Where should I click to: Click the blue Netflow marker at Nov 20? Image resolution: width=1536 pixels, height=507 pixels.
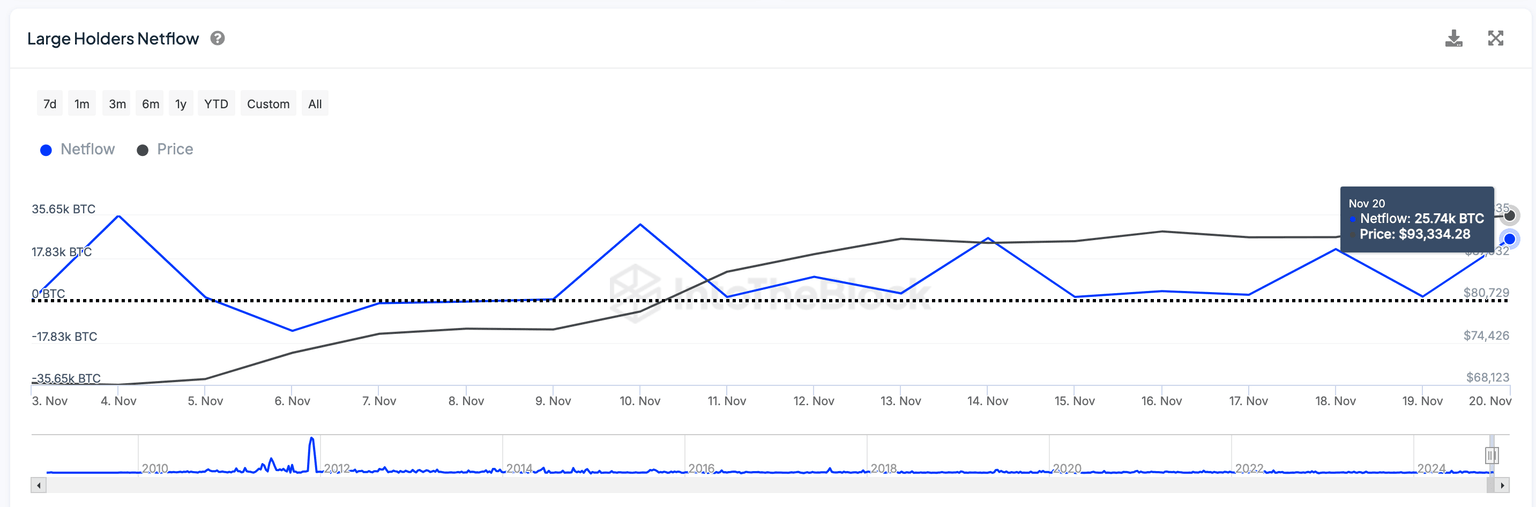coord(1509,239)
